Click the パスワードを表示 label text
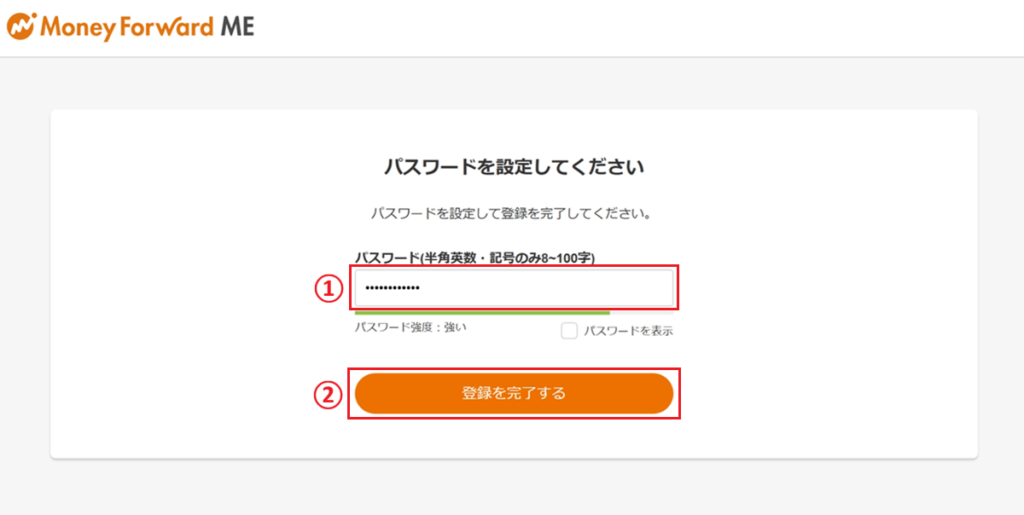The width and height of the screenshot is (1024, 515). coord(628,331)
